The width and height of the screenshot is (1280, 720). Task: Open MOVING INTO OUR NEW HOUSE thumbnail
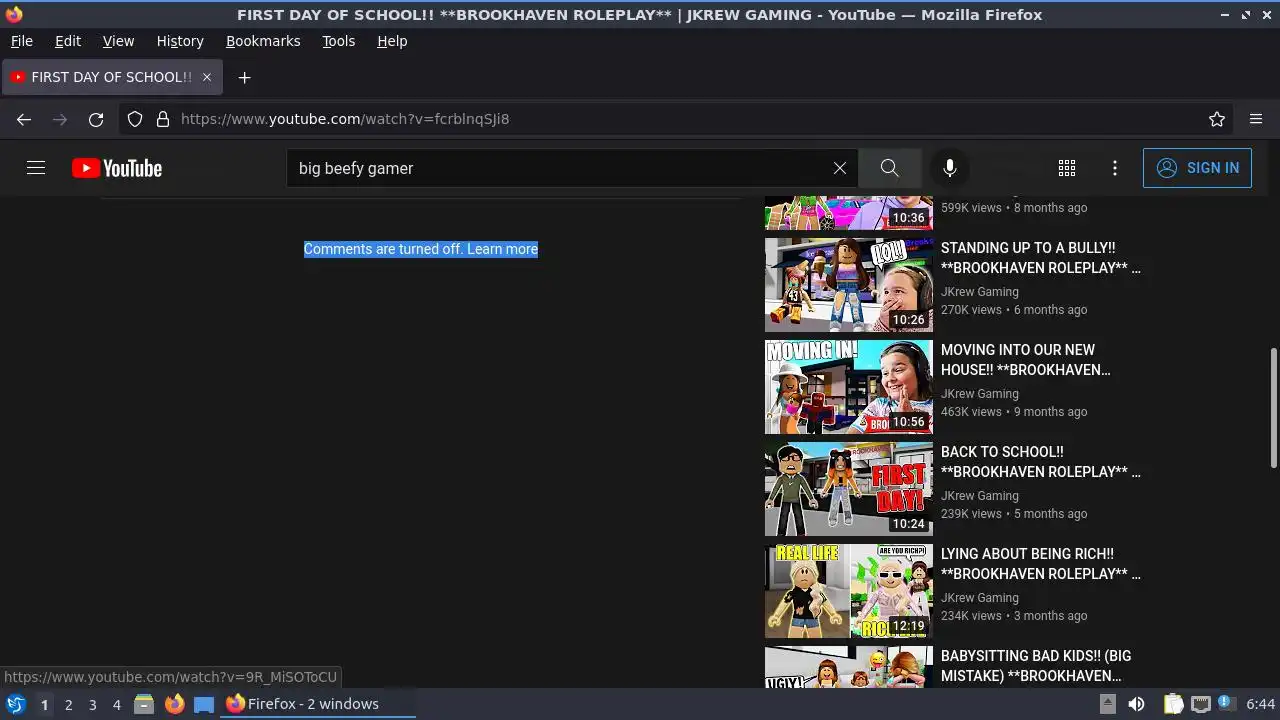pyautogui.click(x=849, y=387)
